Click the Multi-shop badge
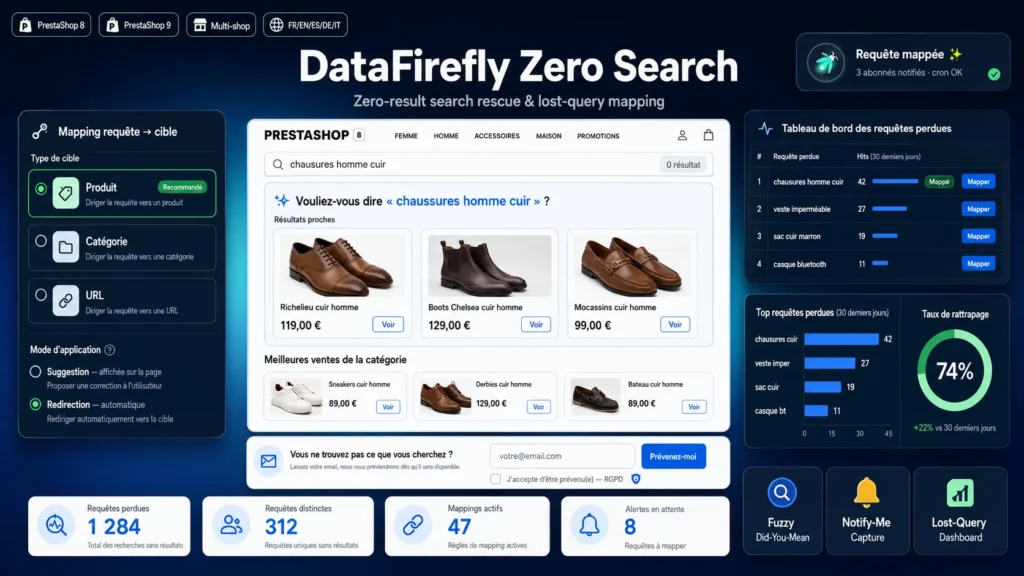 (x=221, y=25)
